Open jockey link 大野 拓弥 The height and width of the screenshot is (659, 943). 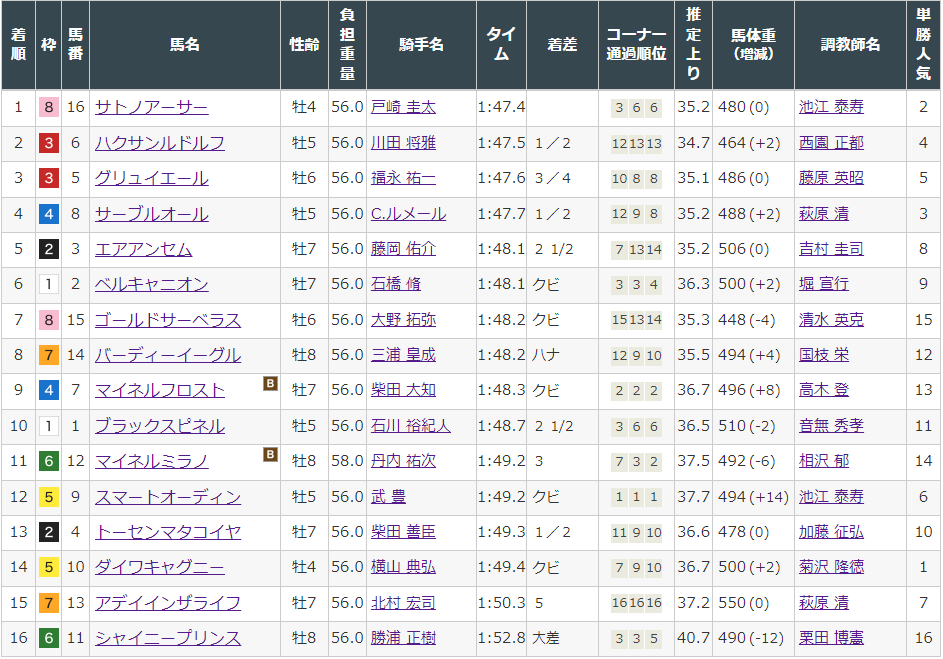[x=403, y=320]
